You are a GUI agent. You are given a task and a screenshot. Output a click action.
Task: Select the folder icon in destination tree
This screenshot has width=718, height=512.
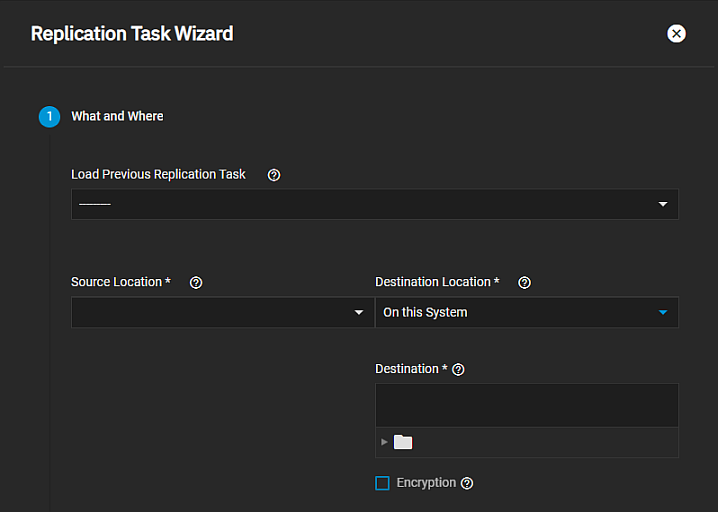403,442
